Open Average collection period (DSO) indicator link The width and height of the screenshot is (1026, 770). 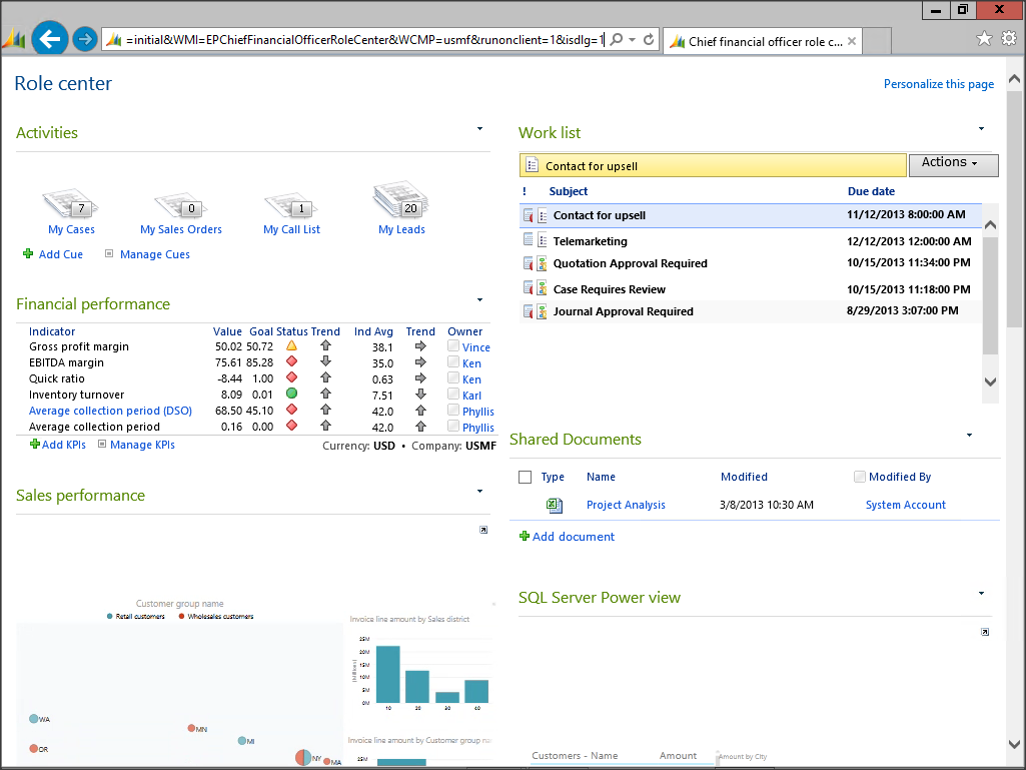(x=110, y=411)
